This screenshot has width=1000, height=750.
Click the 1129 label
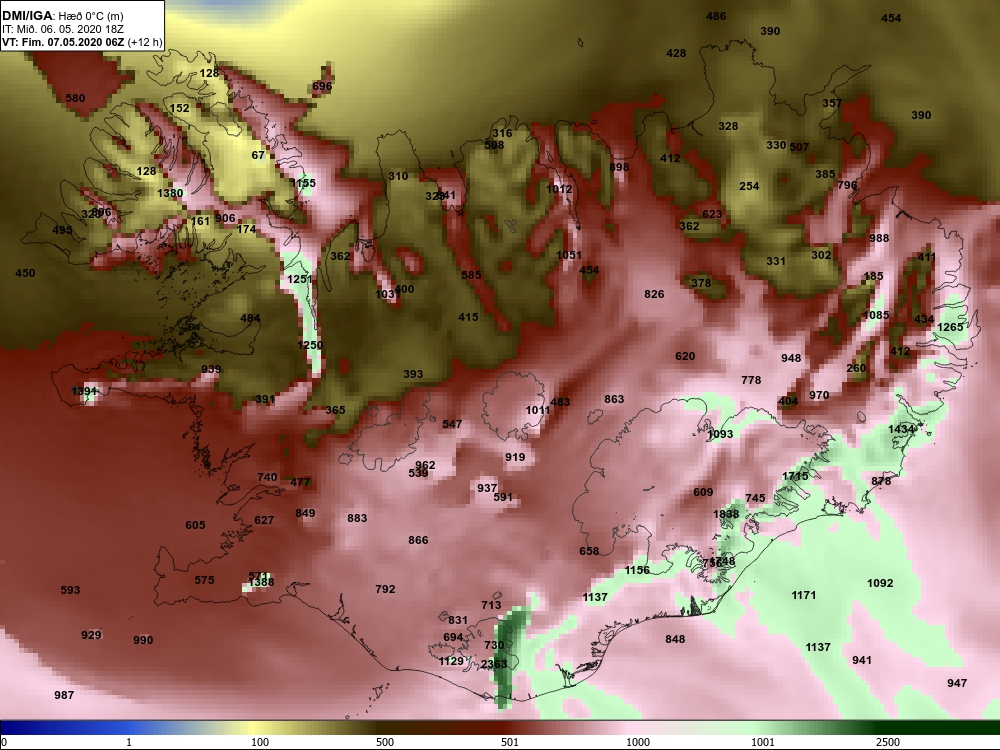pos(451,661)
